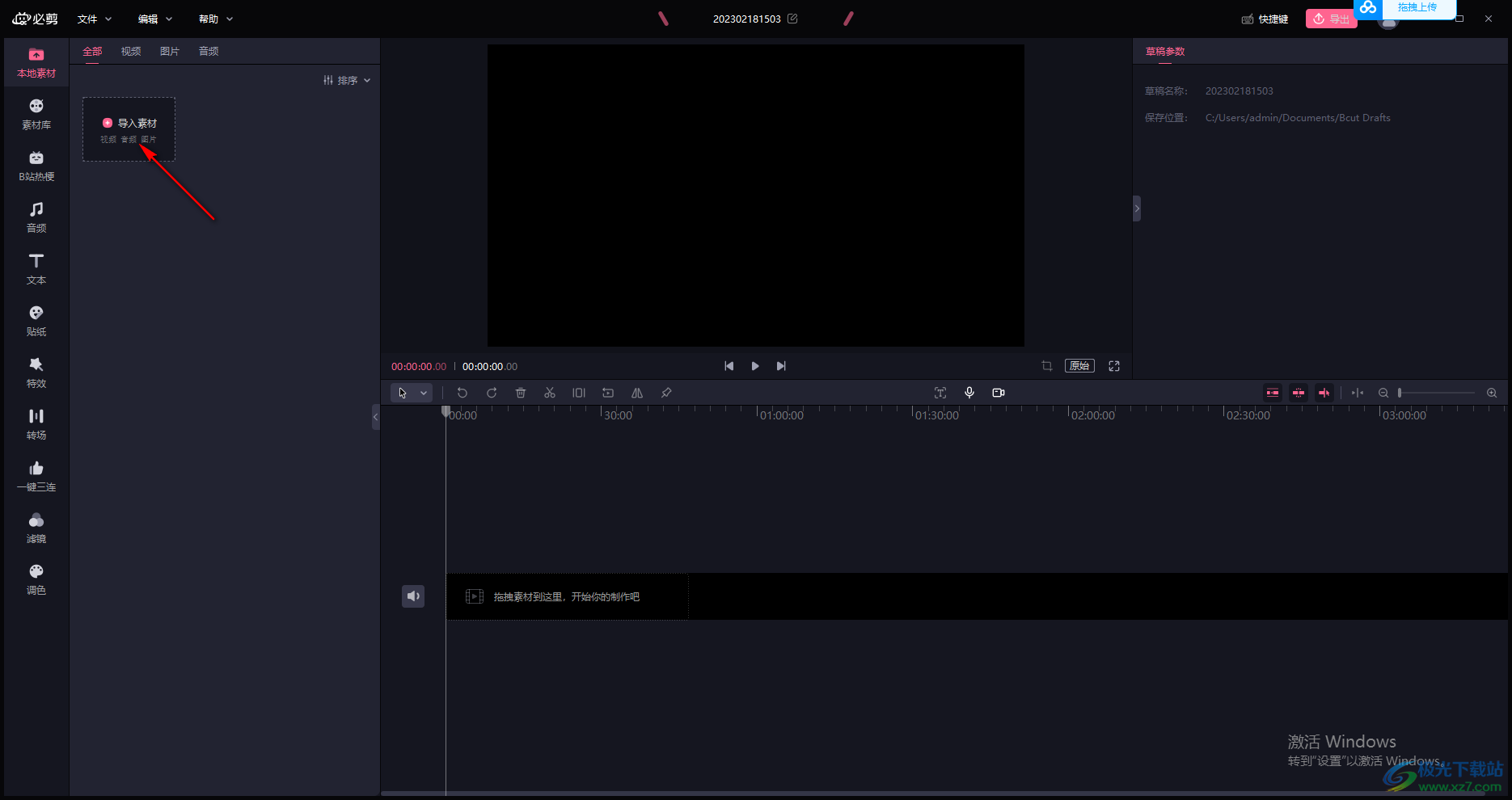Image resolution: width=1512 pixels, height=800 pixels.
Task: Expand the 编辑 edit menu
Action: coord(155,19)
